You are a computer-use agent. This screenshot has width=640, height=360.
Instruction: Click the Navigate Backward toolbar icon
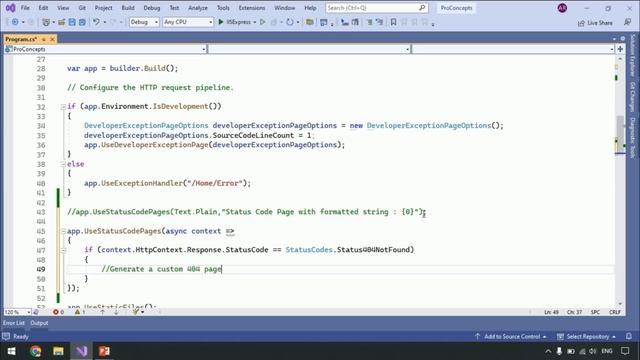[x=15, y=22]
